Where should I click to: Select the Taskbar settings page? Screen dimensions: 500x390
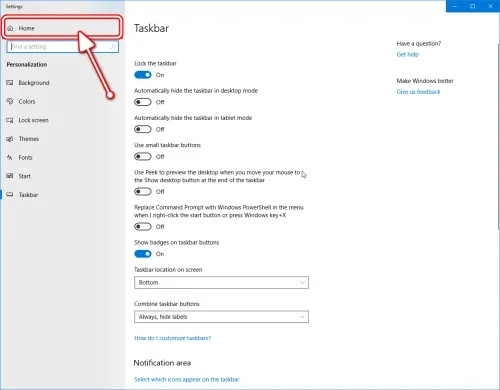pos(62,195)
